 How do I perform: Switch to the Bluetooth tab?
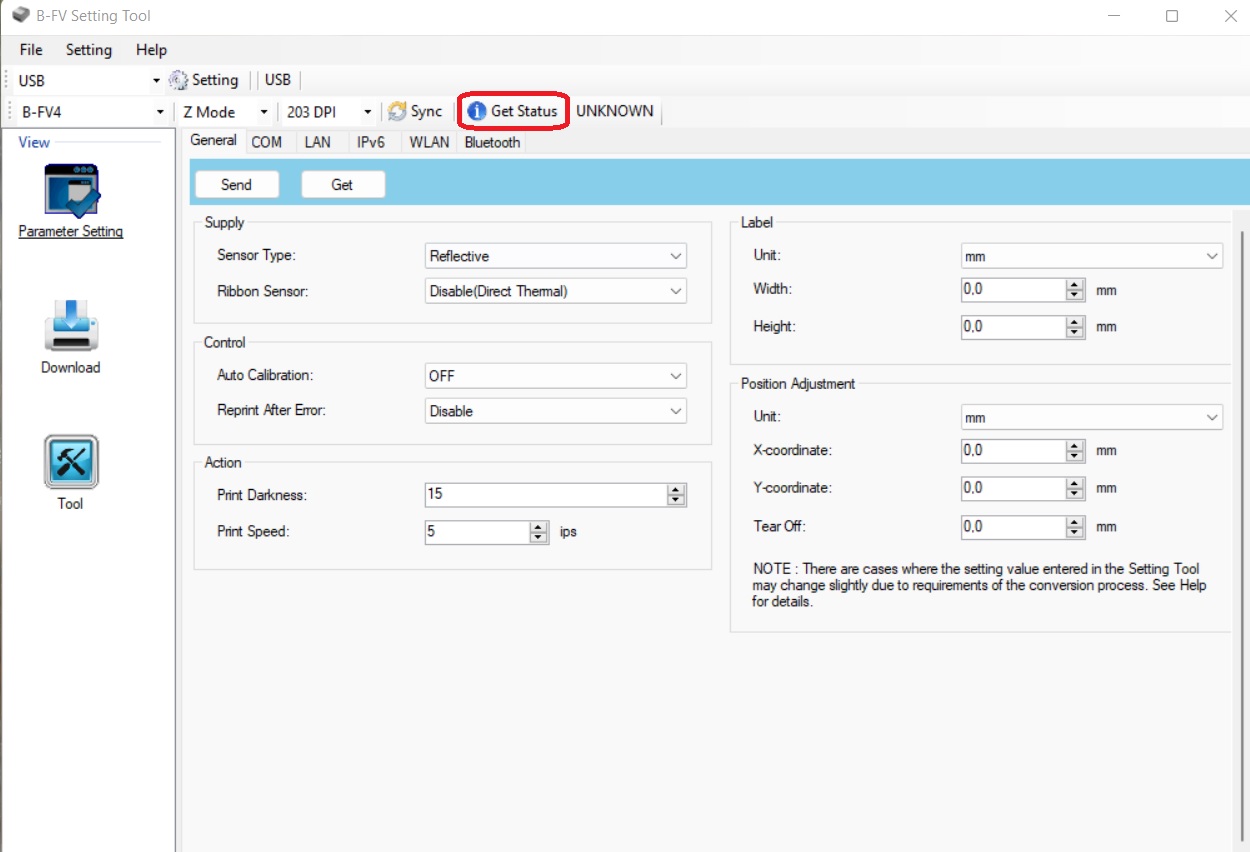point(492,142)
